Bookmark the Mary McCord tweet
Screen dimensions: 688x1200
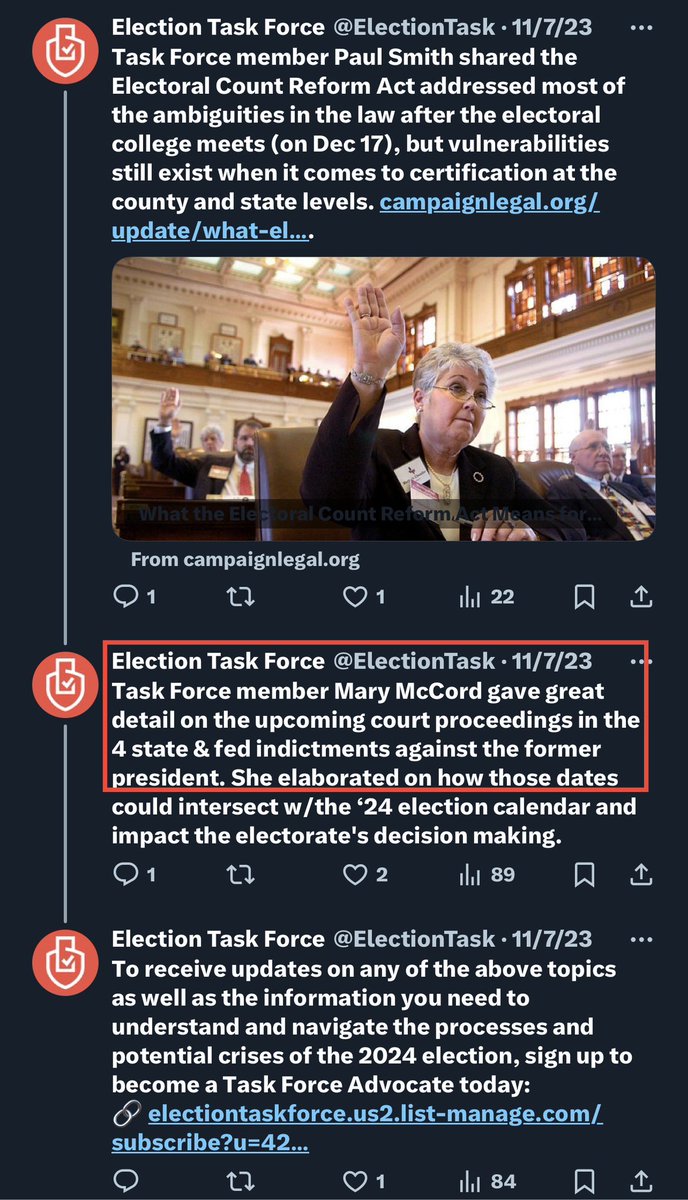click(x=584, y=875)
